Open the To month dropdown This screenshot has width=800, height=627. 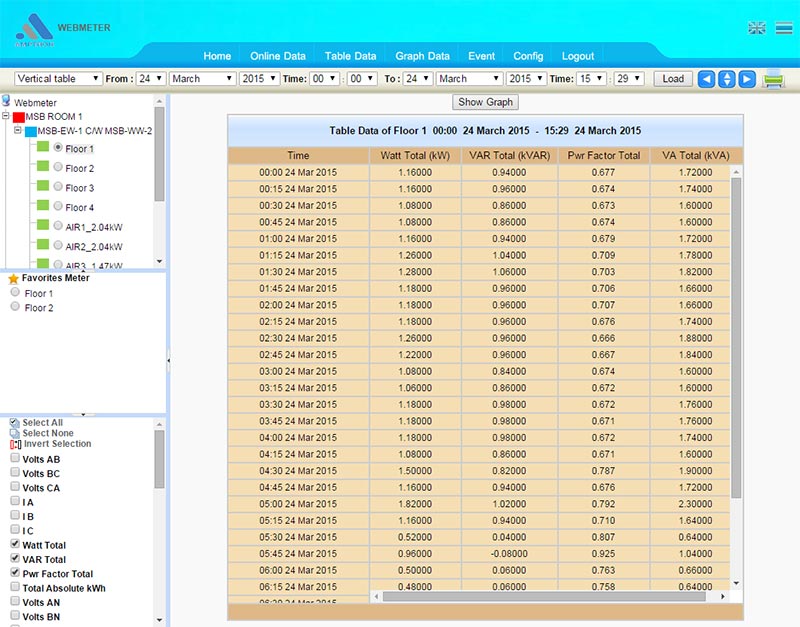(469, 79)
